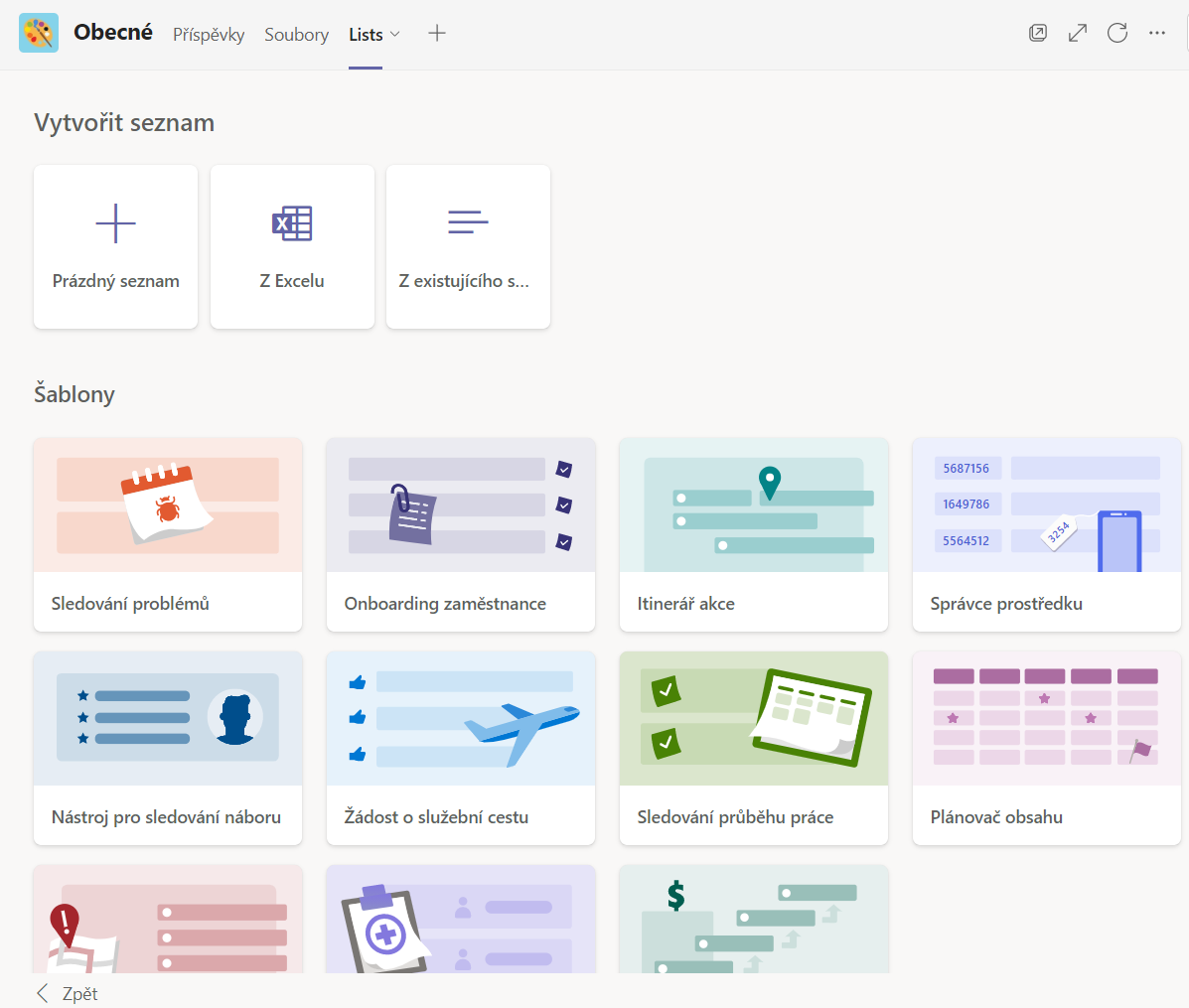Switch to the Soubory tab
Image resolution: width=1189 pixels, height=1008 pixels.
click(x=296, y=35)
